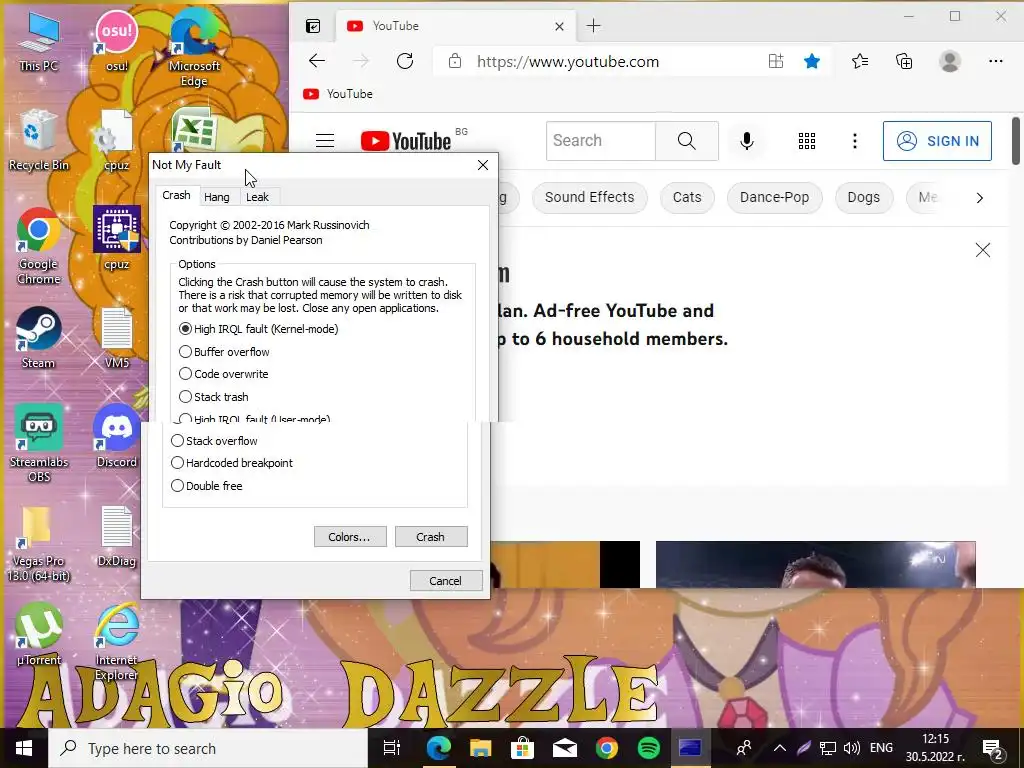The image size is (1024, 768).
Task: Filter by Dogs chip
Action: click(x=863, y=197)
